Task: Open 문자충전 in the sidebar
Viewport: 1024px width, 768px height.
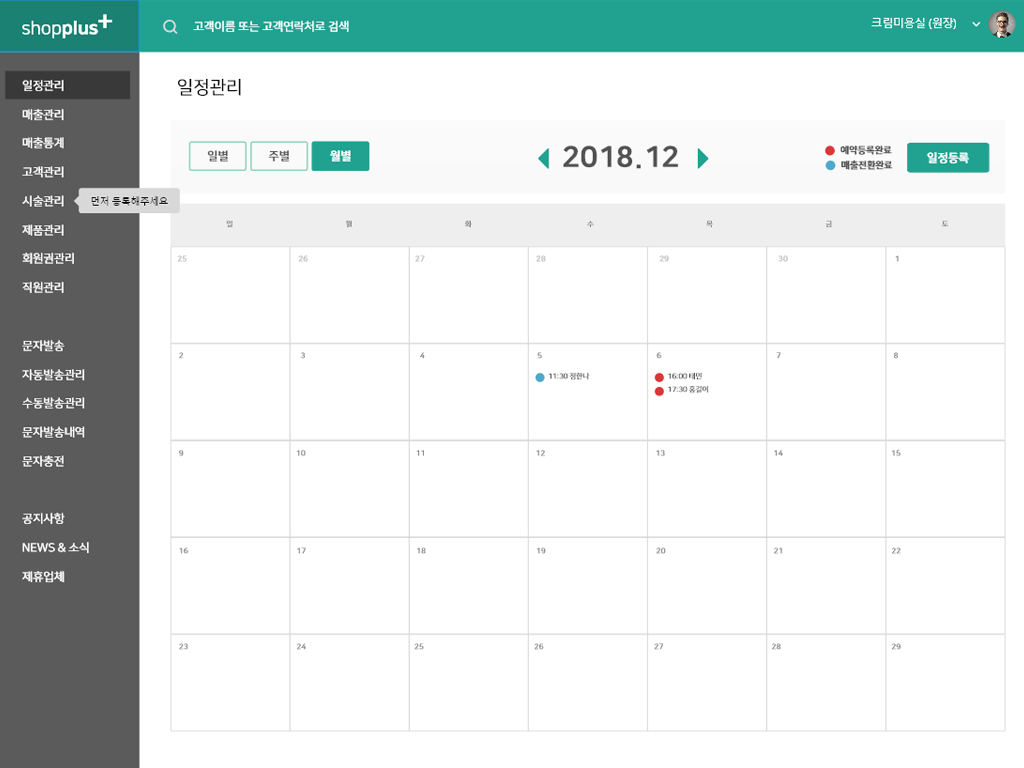Action: click(43, 461)
